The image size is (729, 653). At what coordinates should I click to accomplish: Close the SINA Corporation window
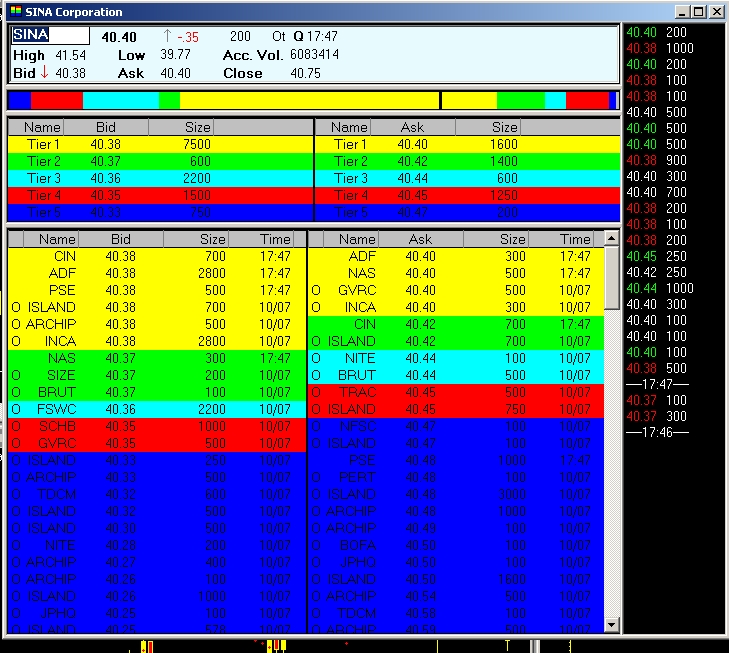pos(717,12)
